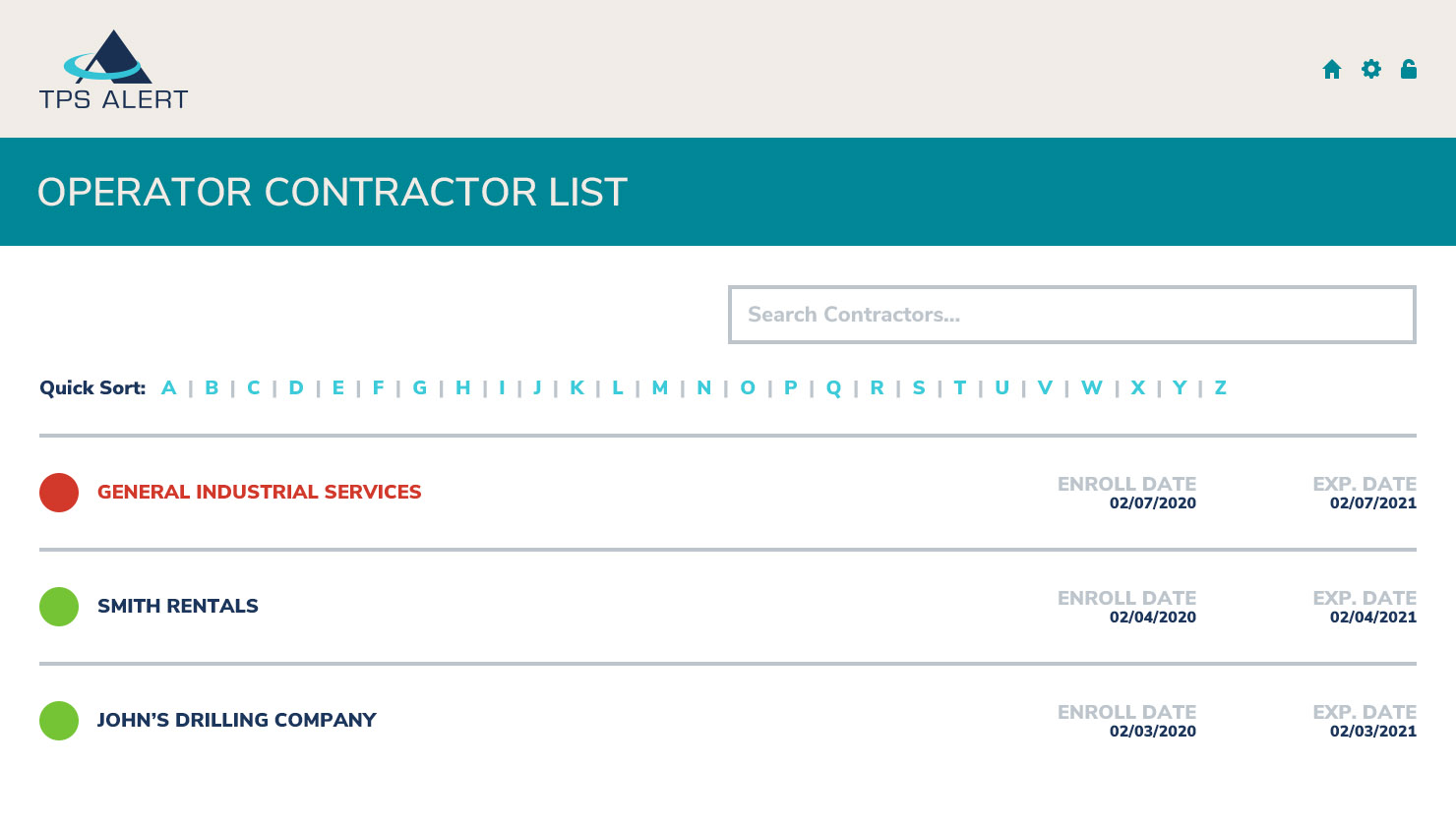Image resolution: width=1456 pixels, height=826 pixels.
Task: Open settings with the gear icon
Action: [1371, 69]
